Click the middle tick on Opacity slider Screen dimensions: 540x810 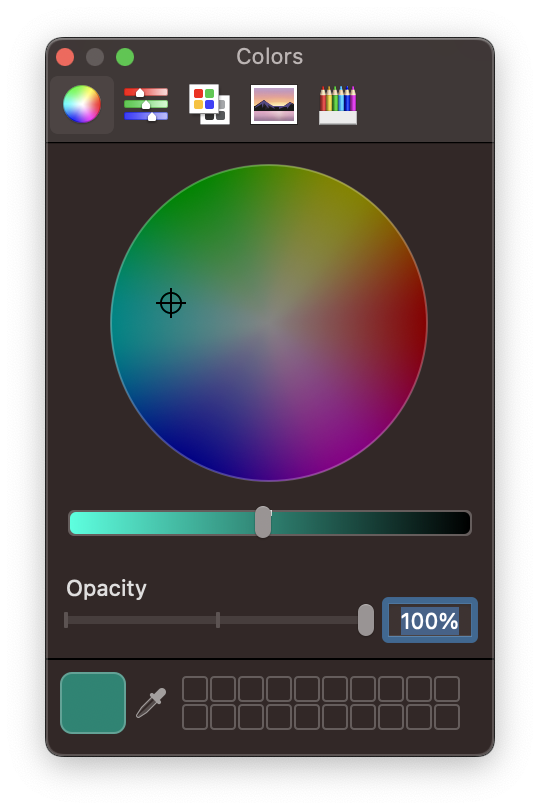(x=218, y=620)
